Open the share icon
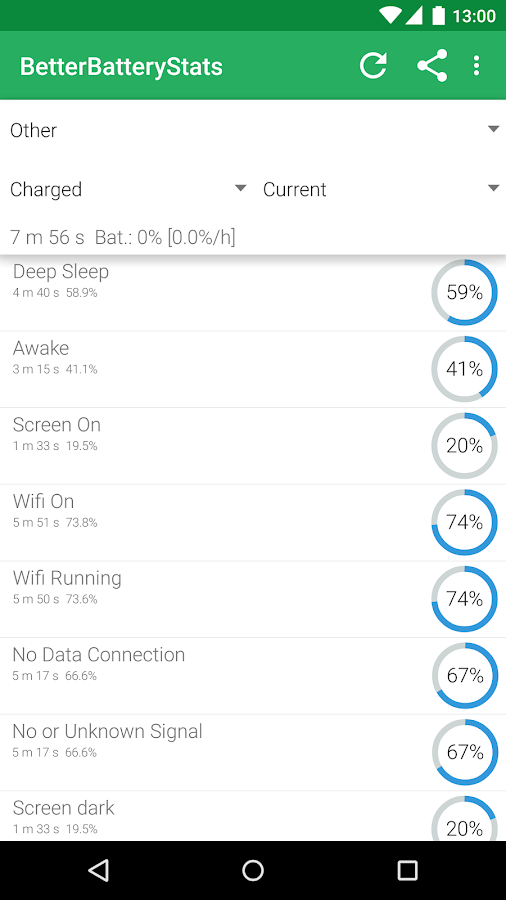The width and height of the screenshot is (506, 900). (x=432, y=65)
